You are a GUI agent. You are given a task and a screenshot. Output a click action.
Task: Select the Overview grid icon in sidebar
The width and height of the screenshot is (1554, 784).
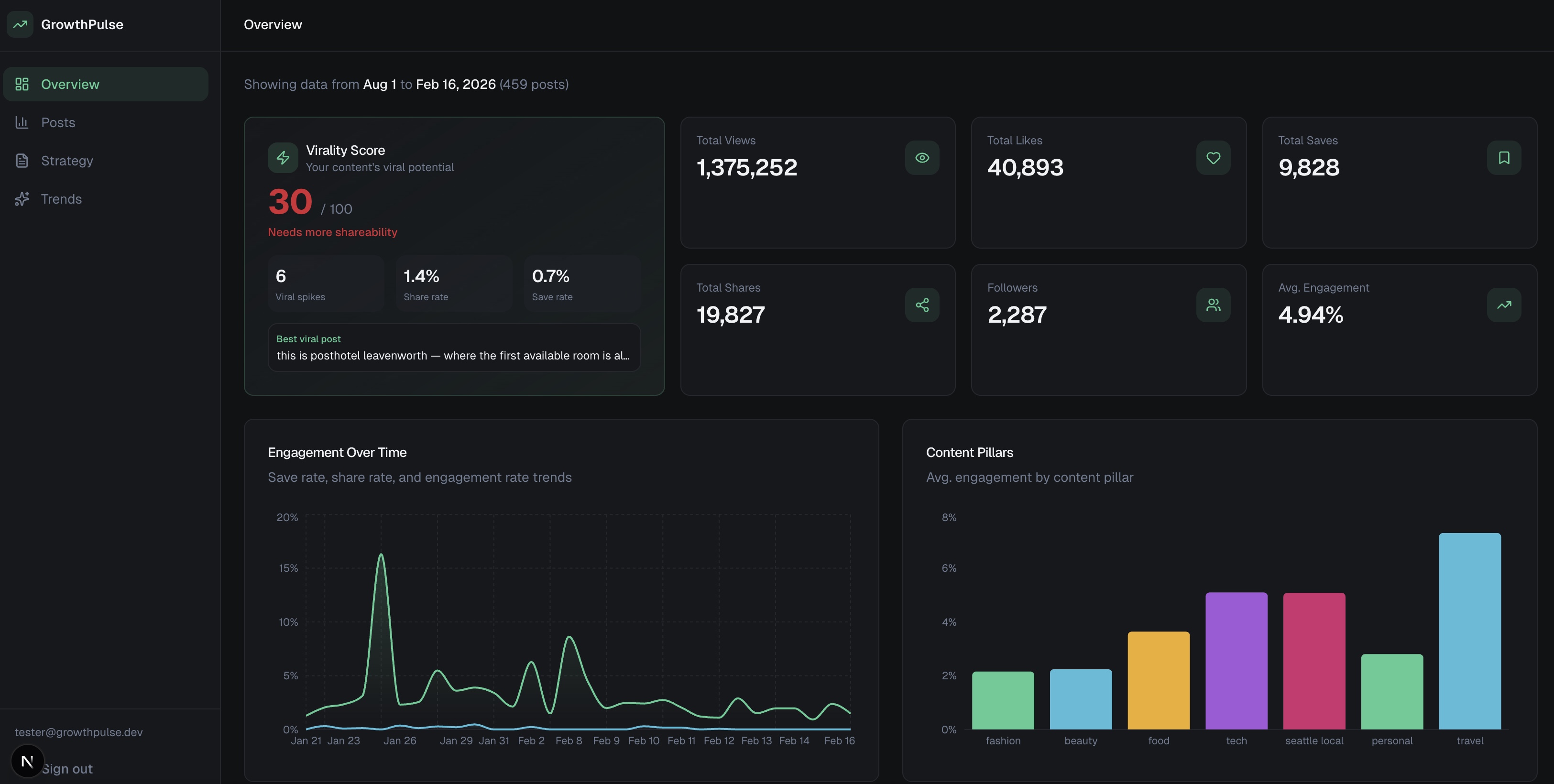(22, 84)
